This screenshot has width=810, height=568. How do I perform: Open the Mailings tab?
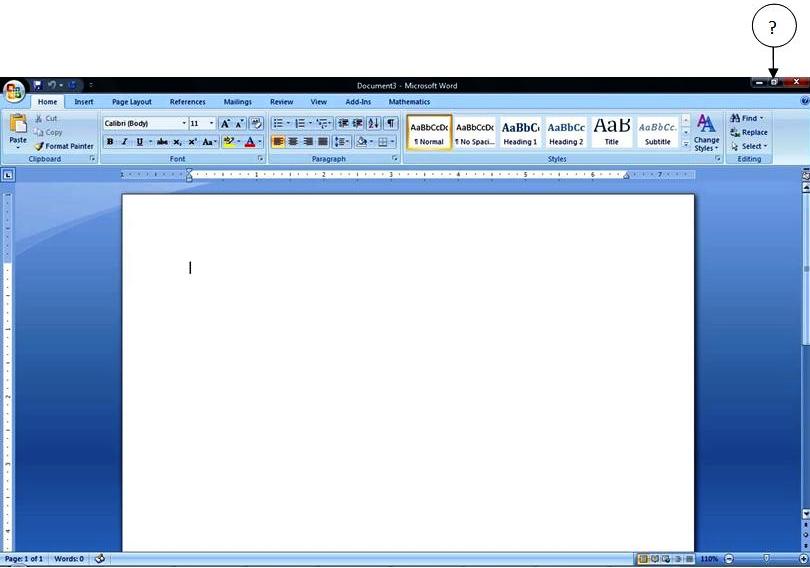point(237,102)
